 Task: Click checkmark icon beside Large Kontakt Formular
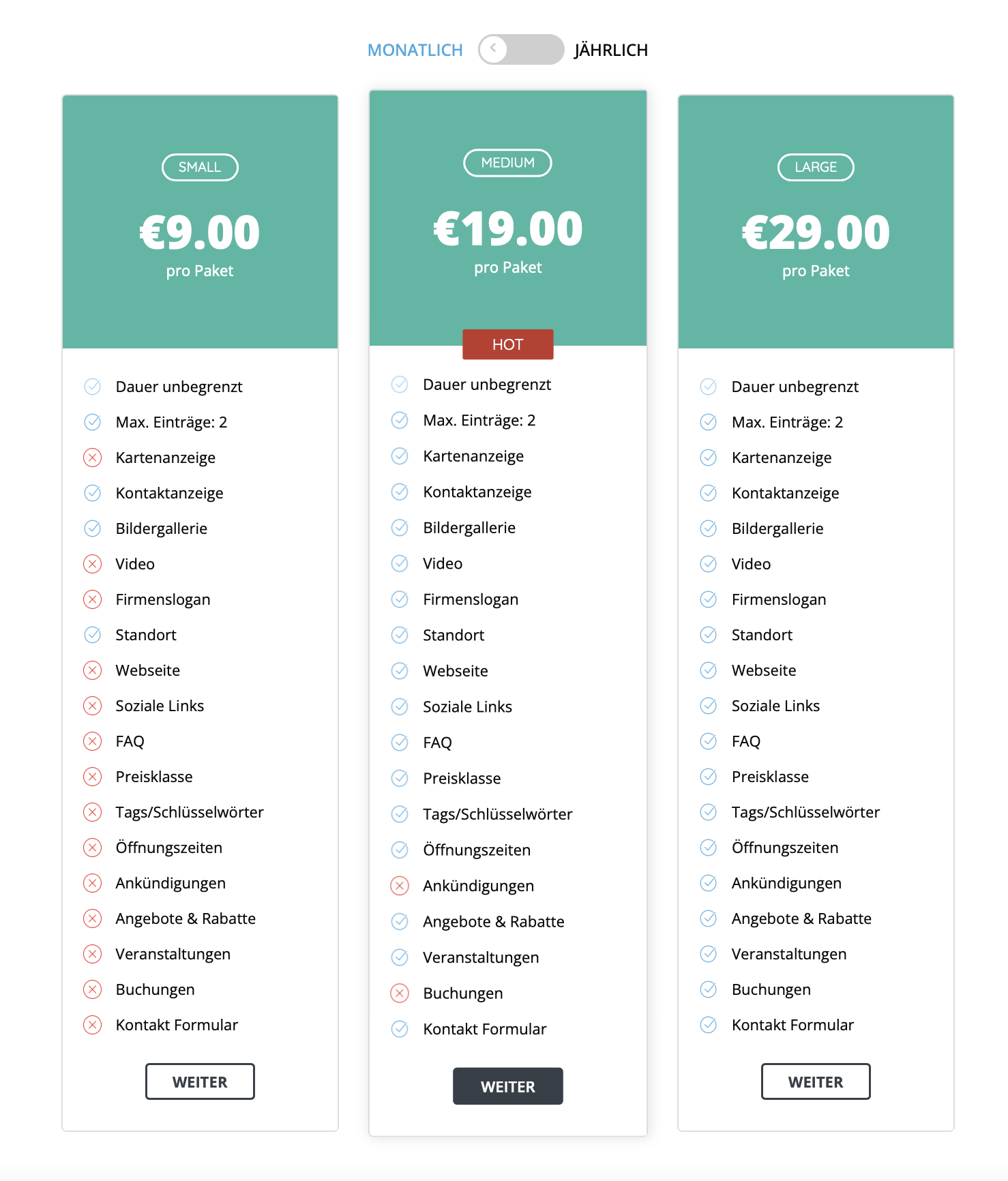point(709,1025)
